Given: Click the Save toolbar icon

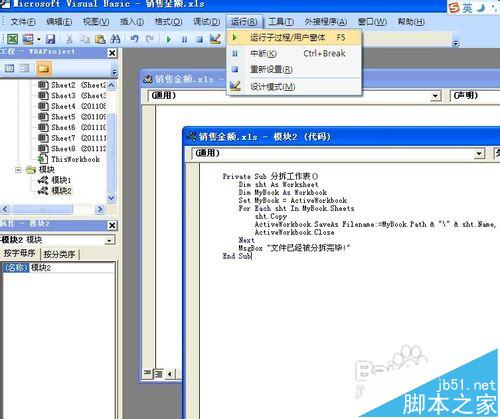Looking at the screenshot, I should [51, 39].
